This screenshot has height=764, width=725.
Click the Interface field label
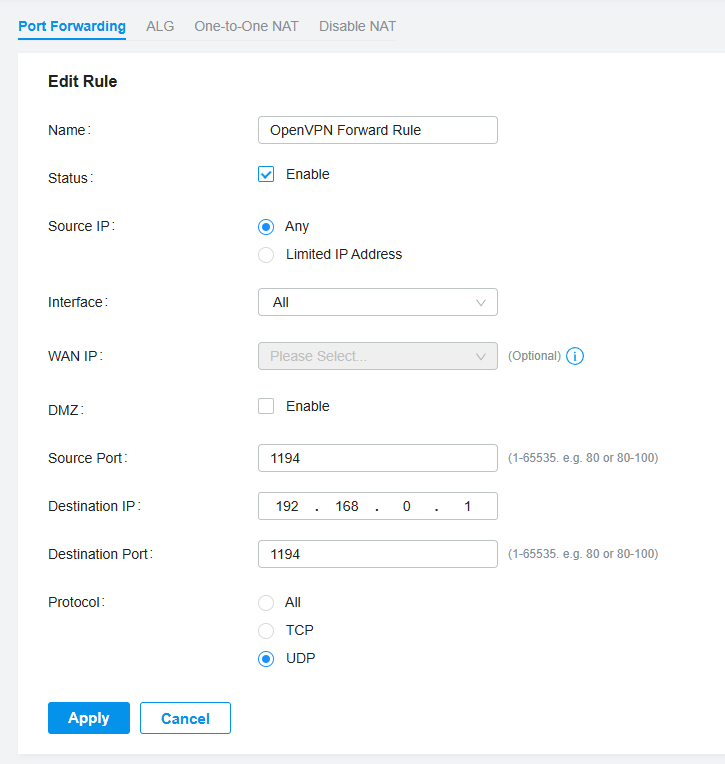pos(78,302)
